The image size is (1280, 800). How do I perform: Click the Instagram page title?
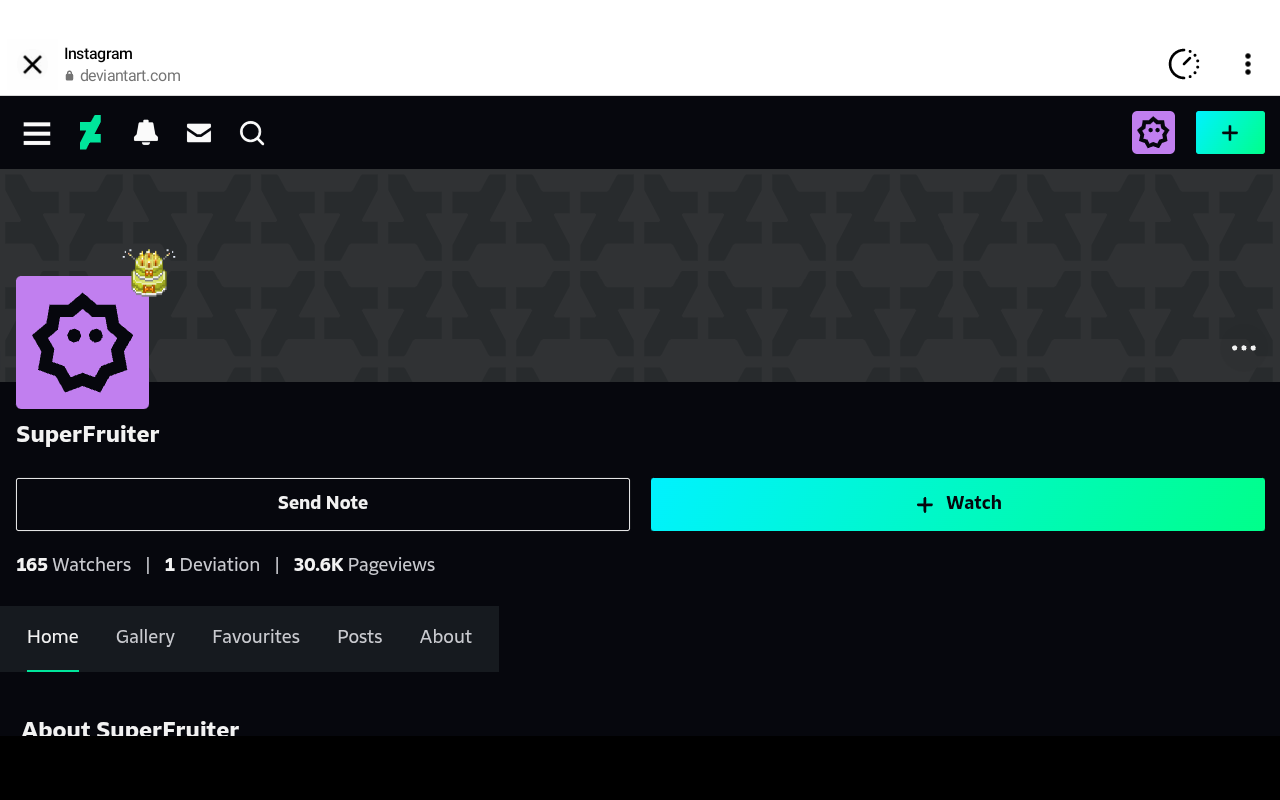pyautogui.click(x=98, y=54)
